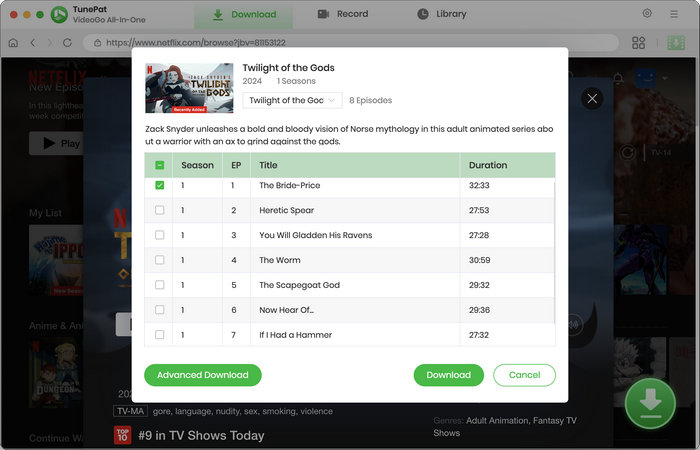Click the Season column header
The height and width of the screenshot is (450, 700).
197,165
